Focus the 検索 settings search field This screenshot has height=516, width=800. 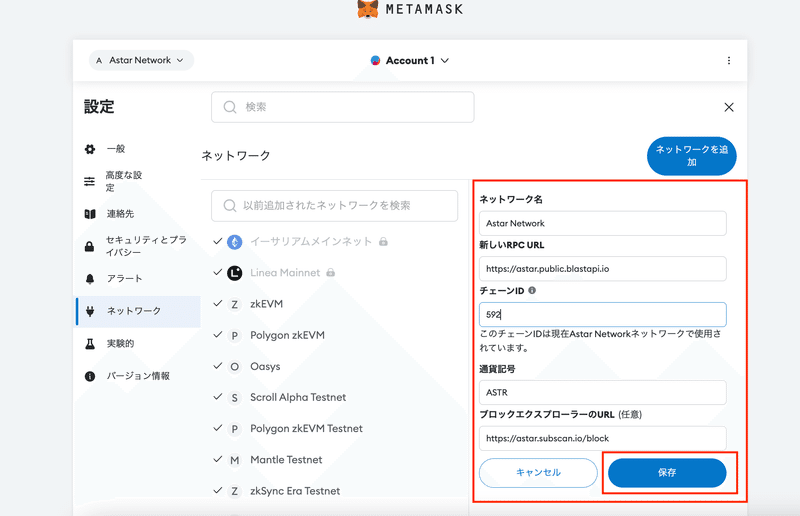click(x=343, y=107)
